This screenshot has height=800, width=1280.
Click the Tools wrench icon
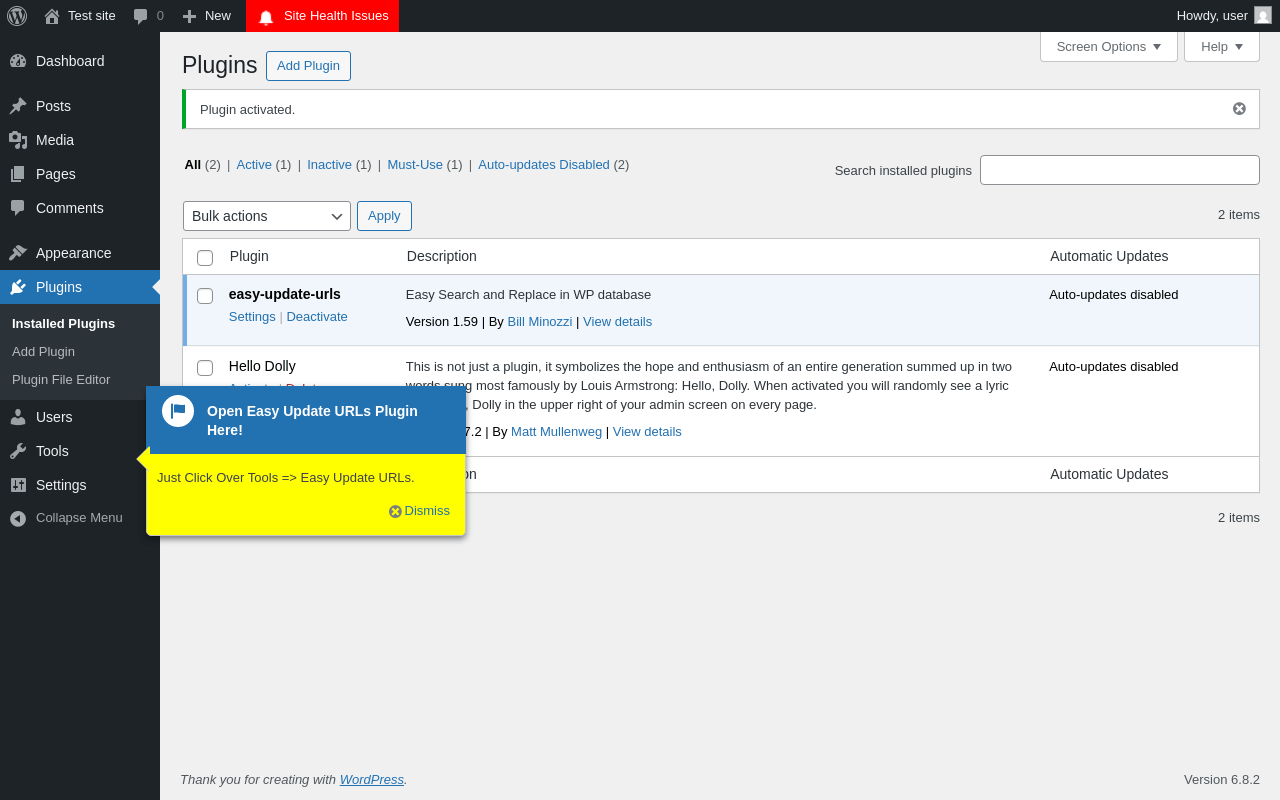[18, 451]
